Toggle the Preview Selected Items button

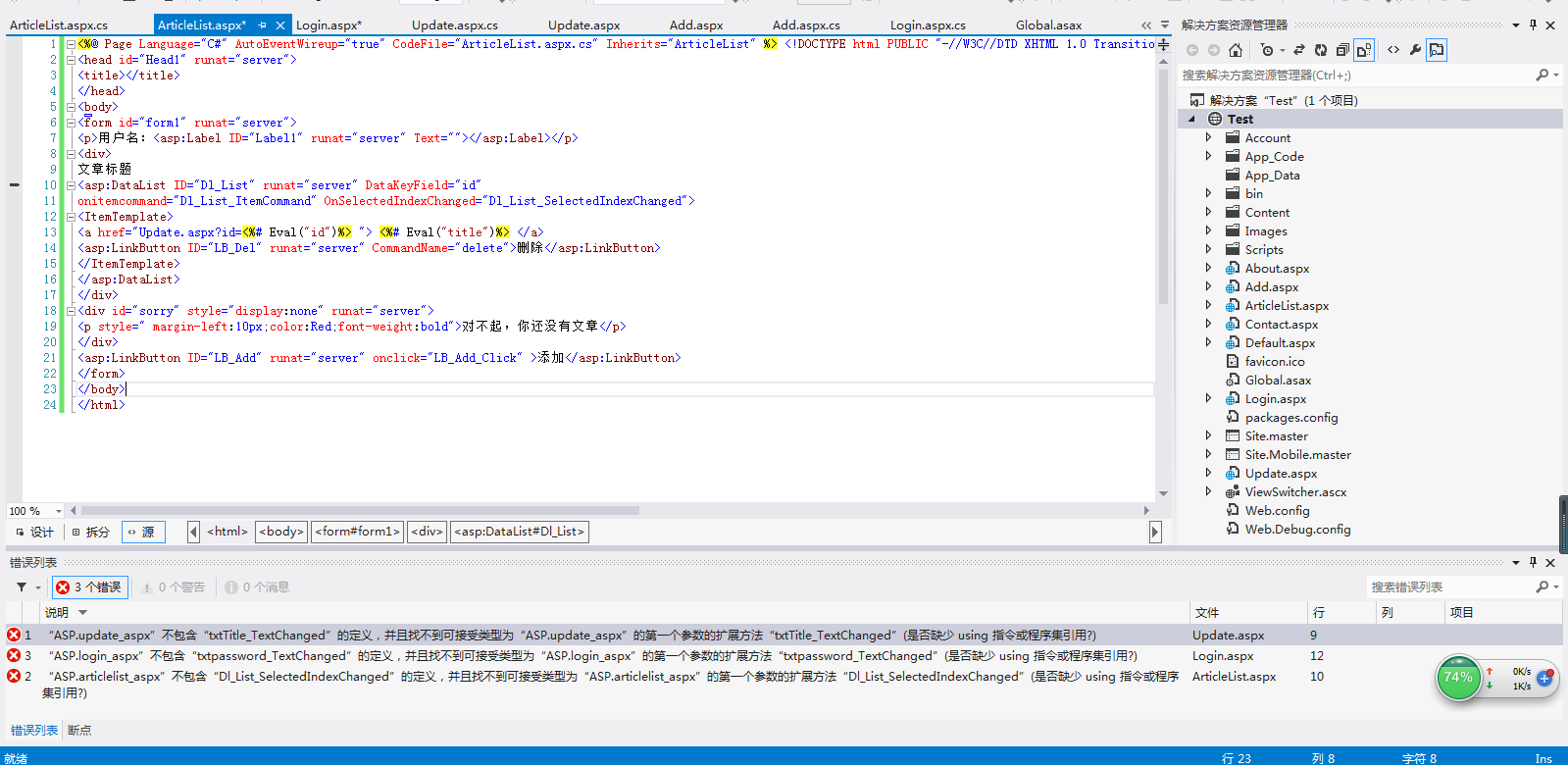click(1437, 50)
